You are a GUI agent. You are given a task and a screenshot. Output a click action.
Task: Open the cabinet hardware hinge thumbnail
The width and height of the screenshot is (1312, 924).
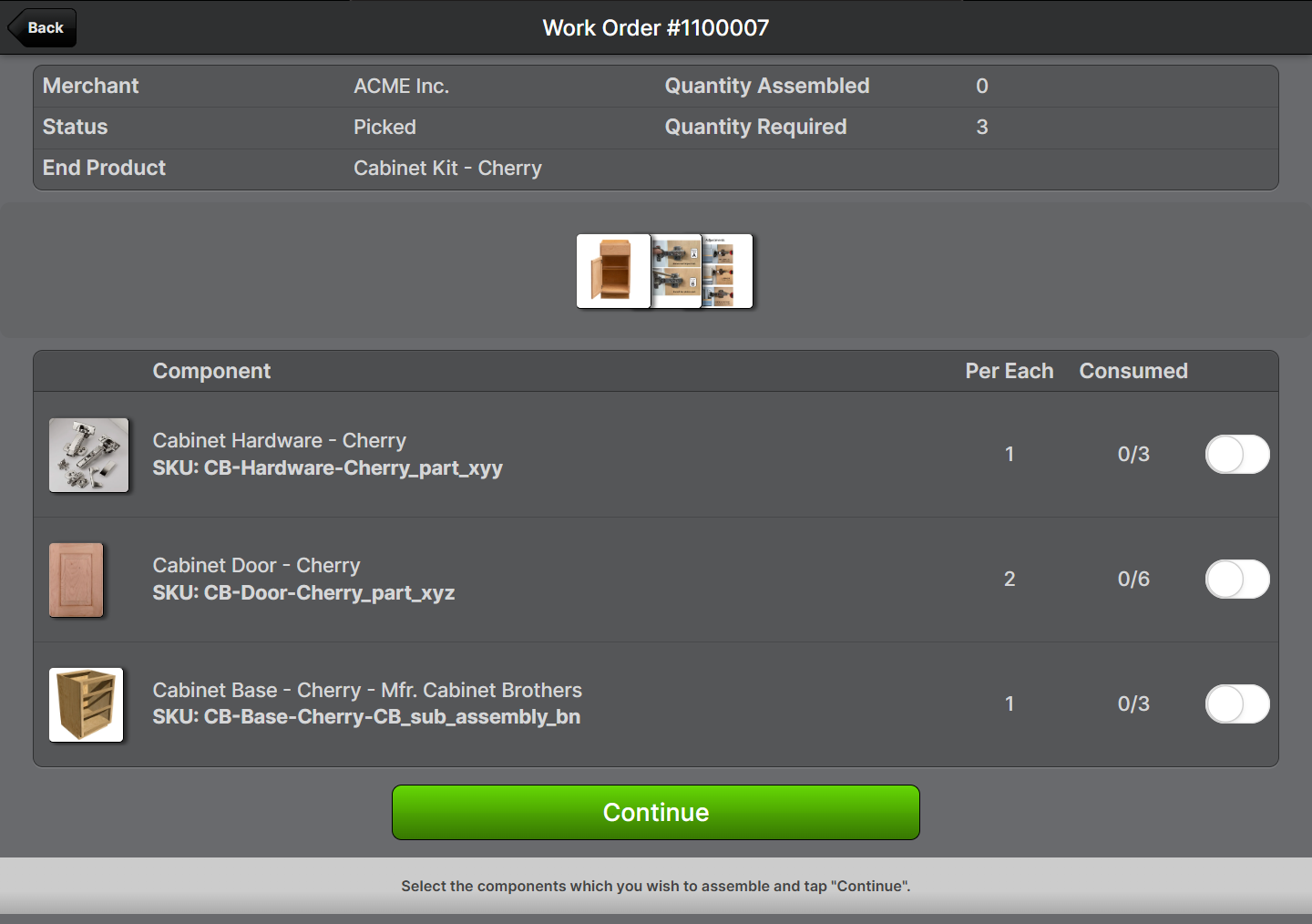pyautogui.click(x=88, y=455)
